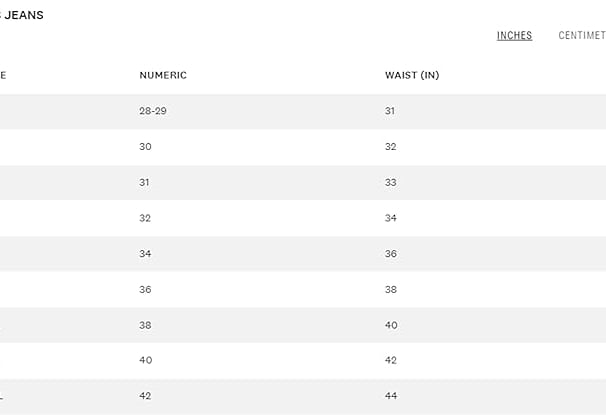Select numeric size 31 cell
Image resolution: width=606 pixels, height=415 pixels.
(144, 182)
